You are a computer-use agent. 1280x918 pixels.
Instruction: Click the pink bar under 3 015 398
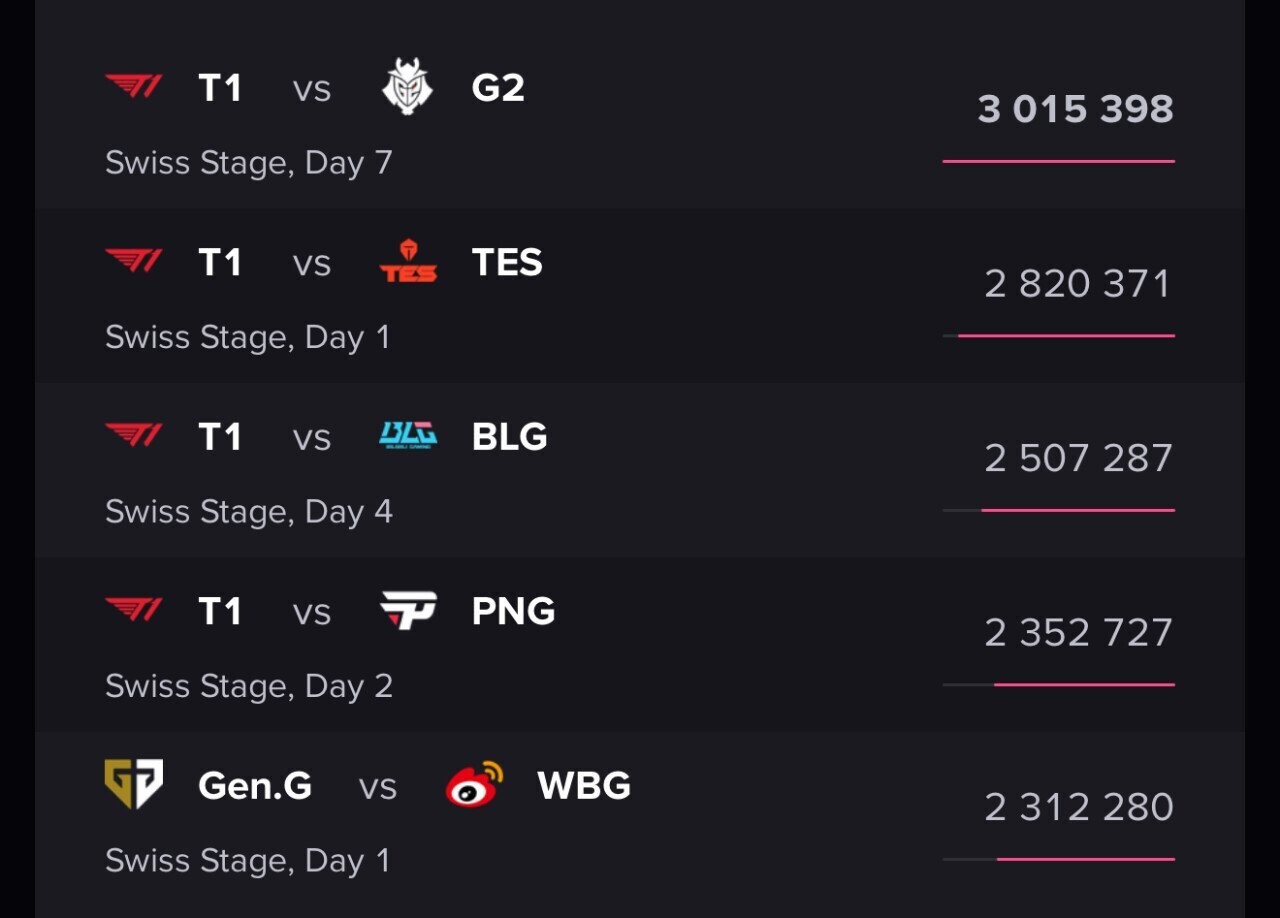pyautogui.click(x=1058, y=161)
